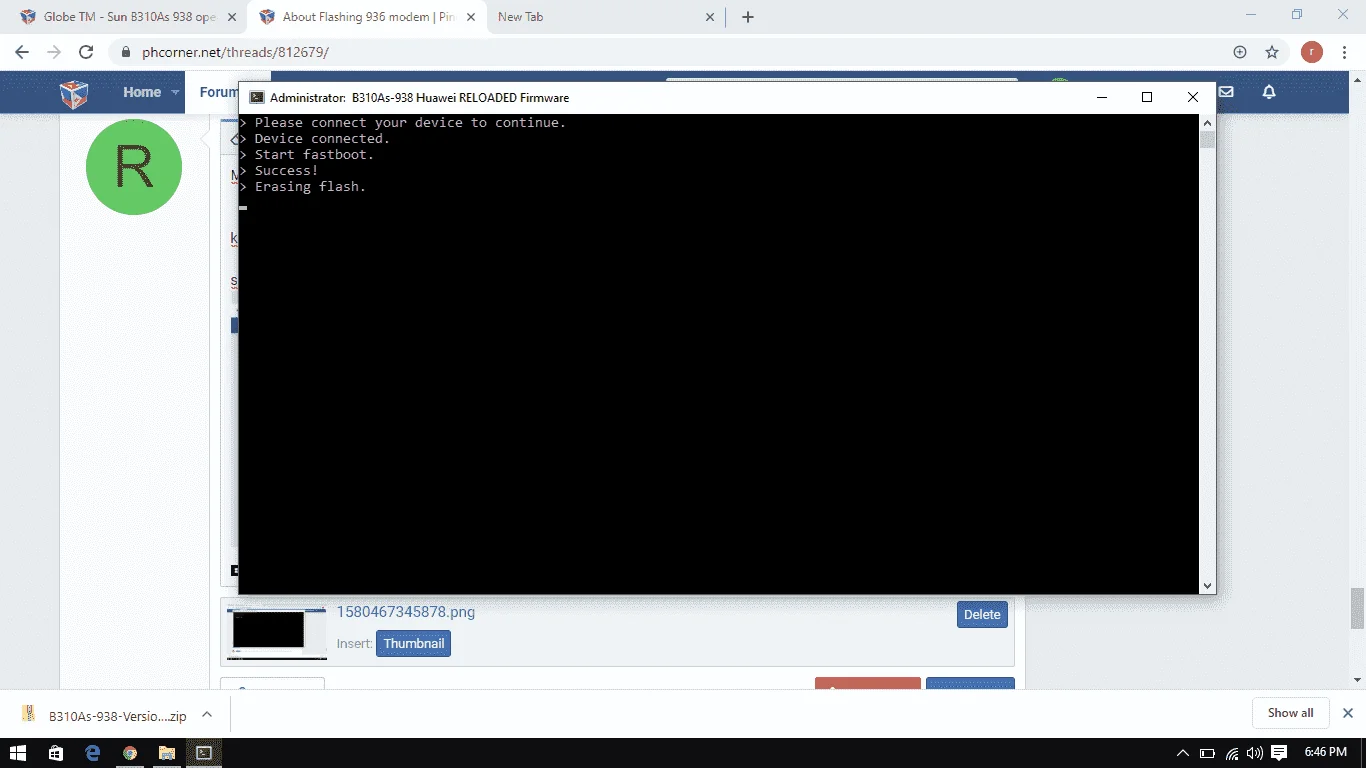Click the 'Device connected.' console line
Image resolution: width=1366 pixels, height=768 pixels.
(322, 139)
